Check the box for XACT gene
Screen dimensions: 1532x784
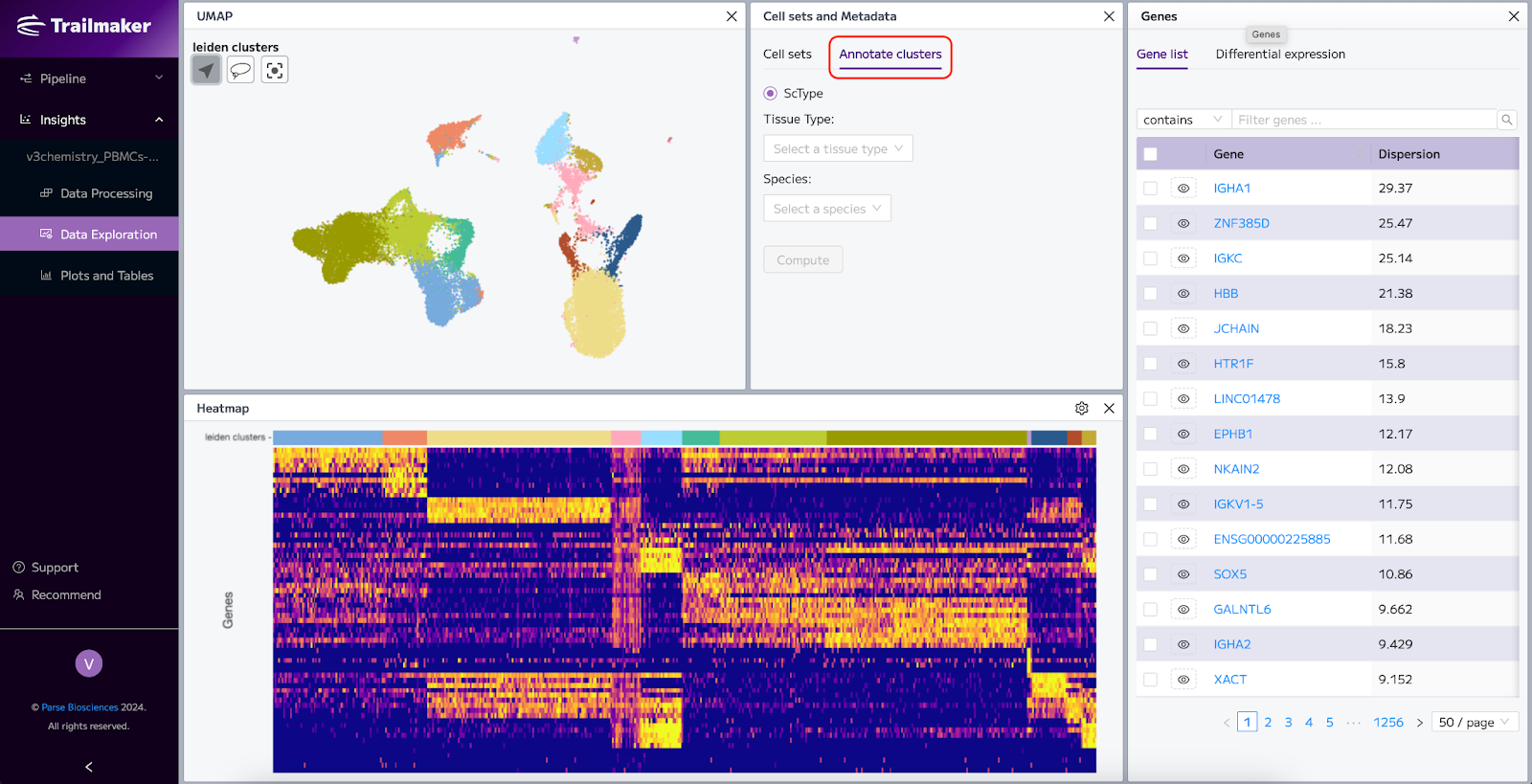click(1150, 680)
